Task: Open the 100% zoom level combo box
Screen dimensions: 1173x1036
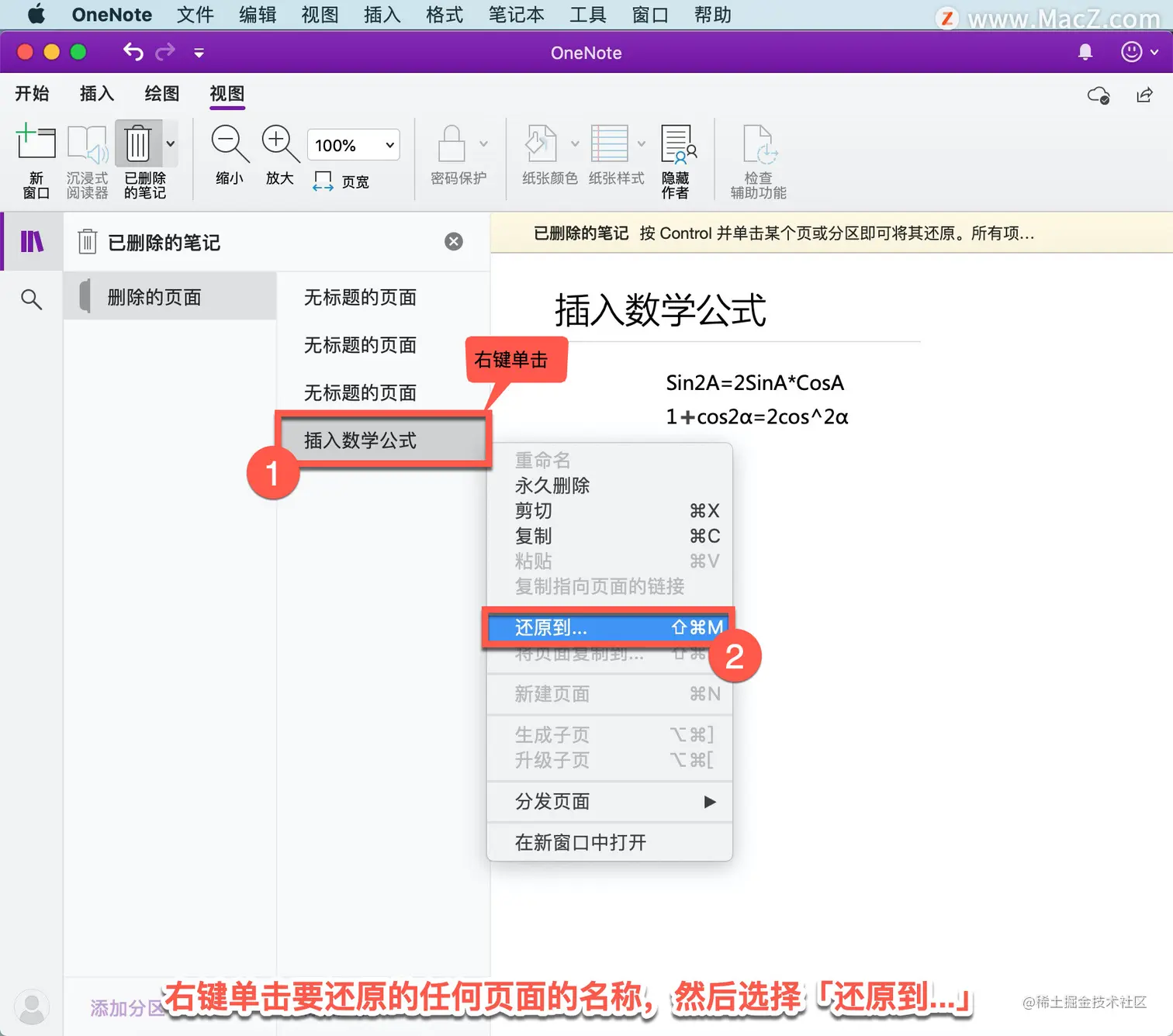Action: [x=354, y=145]
